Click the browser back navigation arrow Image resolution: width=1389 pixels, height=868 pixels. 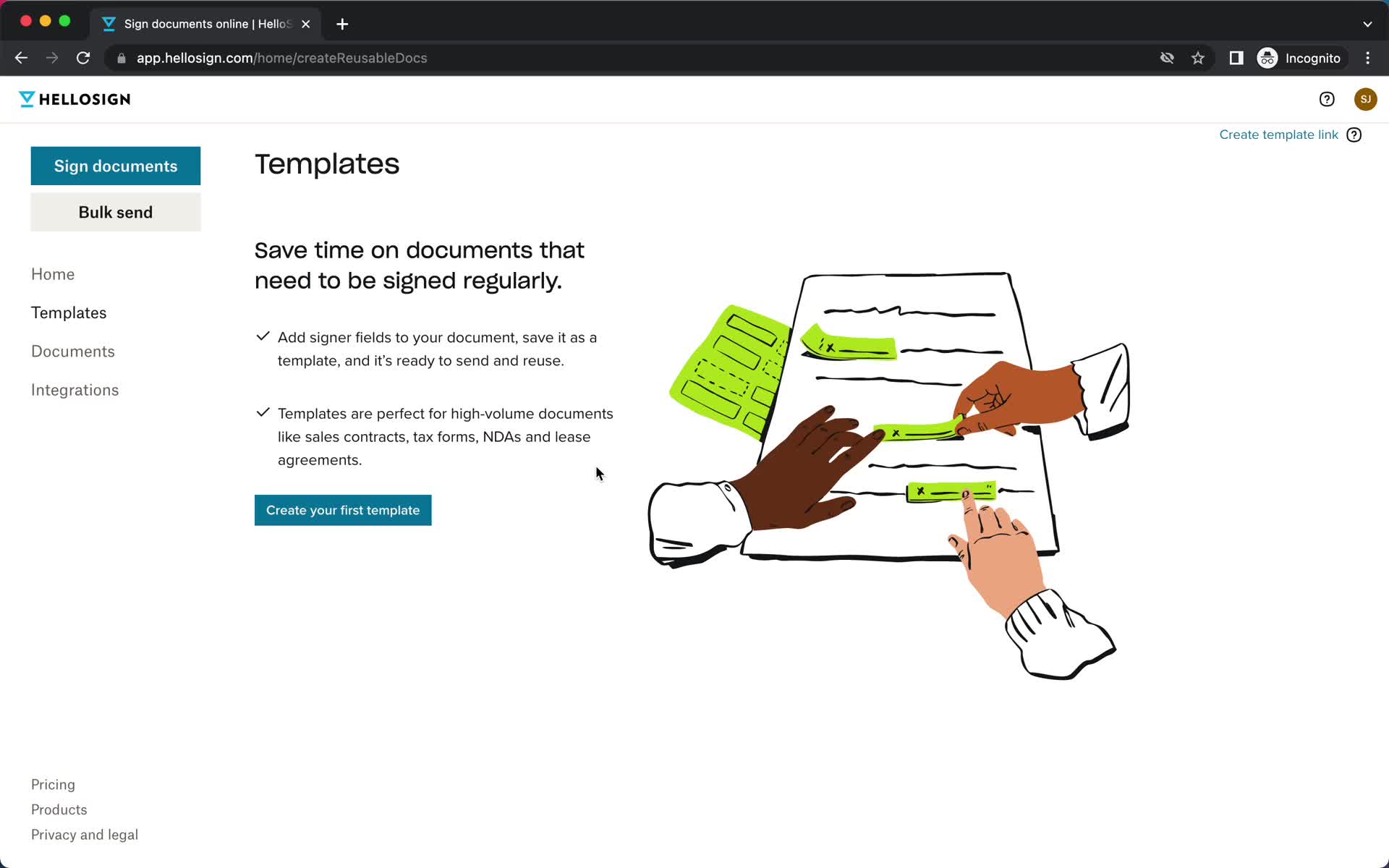pyautogui.click(x=22, y=58)
